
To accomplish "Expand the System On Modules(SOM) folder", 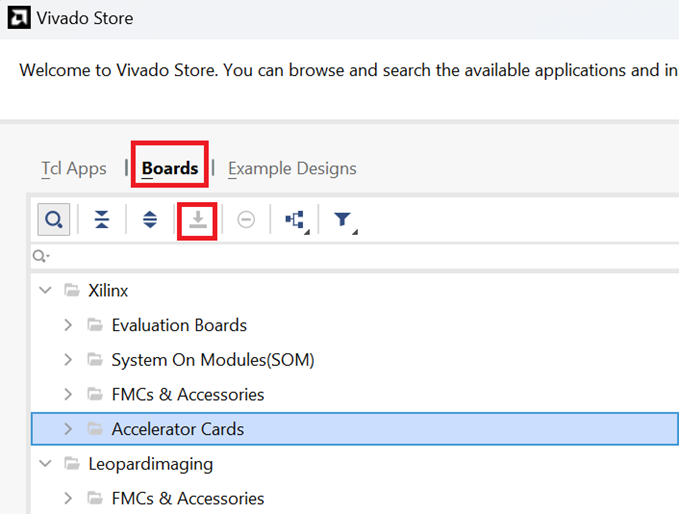I will 68,360.
